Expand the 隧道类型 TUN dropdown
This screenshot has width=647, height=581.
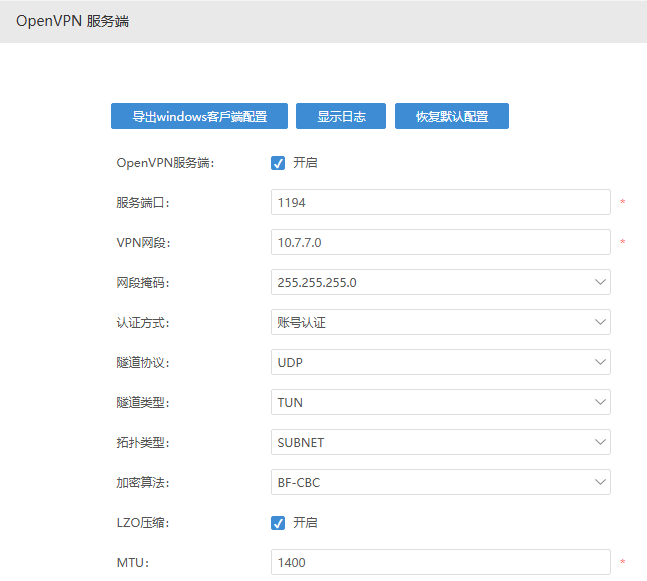(440, 402)
